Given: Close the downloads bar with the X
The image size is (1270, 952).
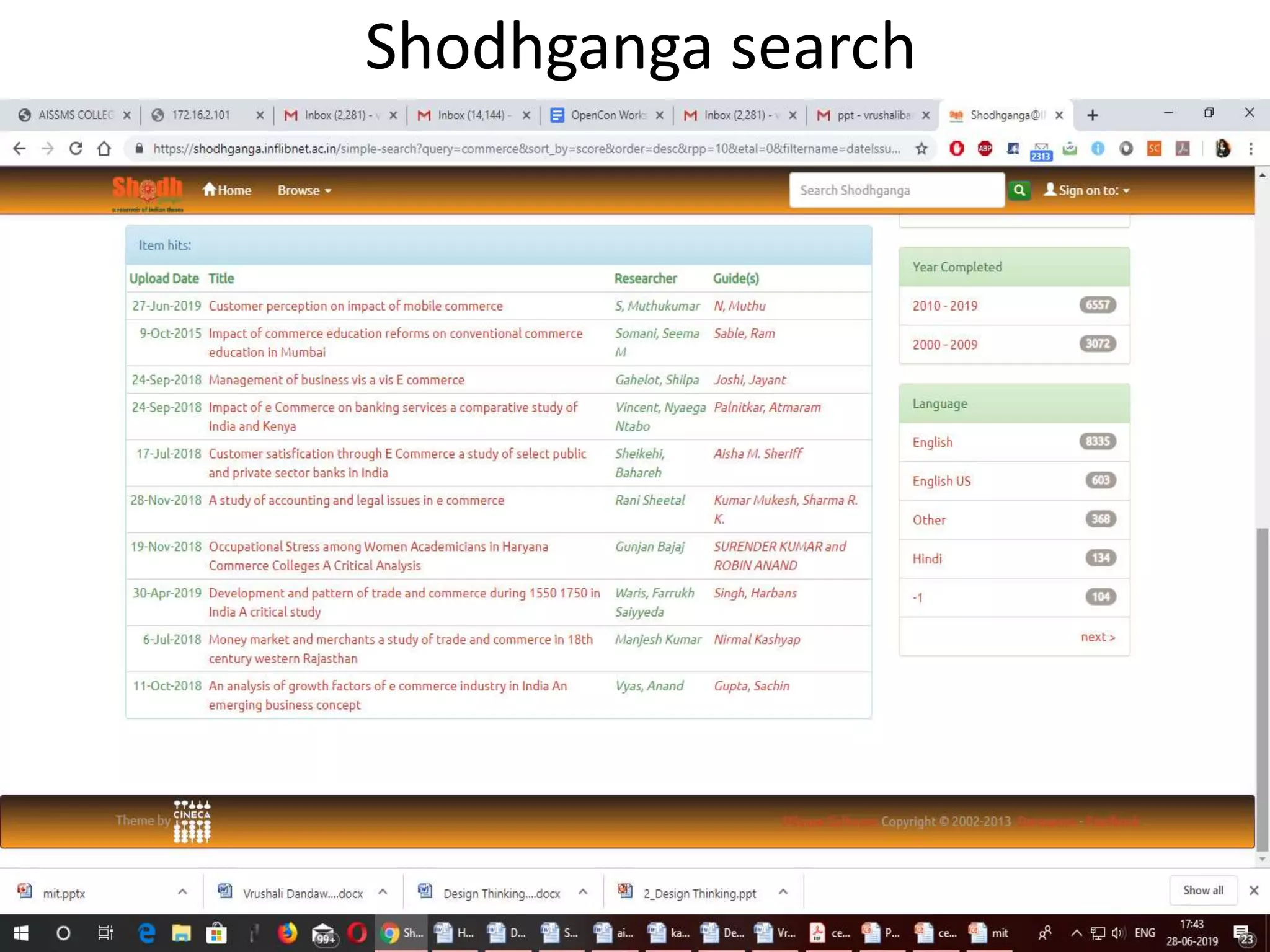Looking at the screenshot, I should coord(1254,890).
